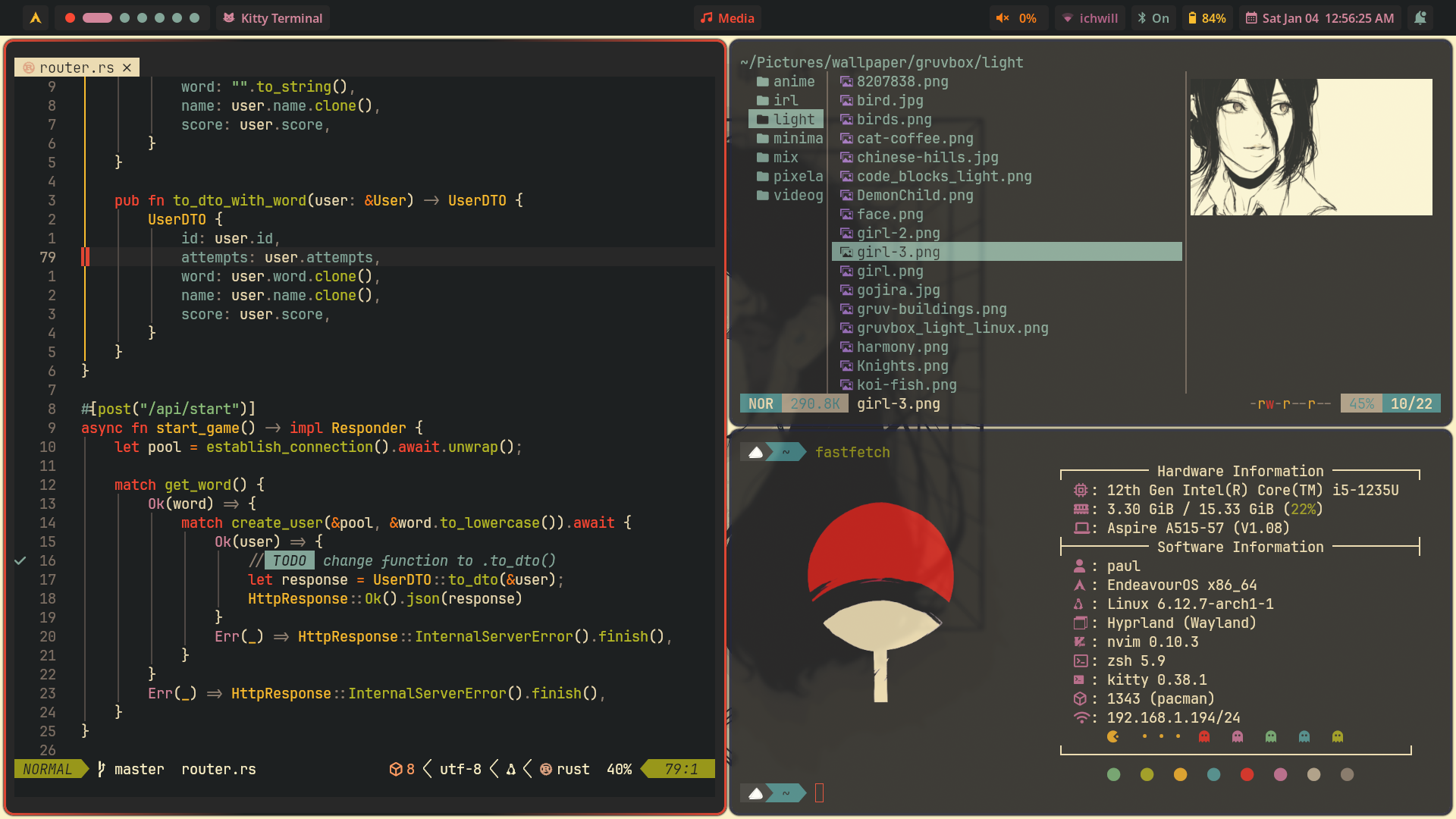Screen dimensions: 1456x819
Task: Click the muted volume speaker icon
Action: pyautogui.click(x=1003, y=18)
